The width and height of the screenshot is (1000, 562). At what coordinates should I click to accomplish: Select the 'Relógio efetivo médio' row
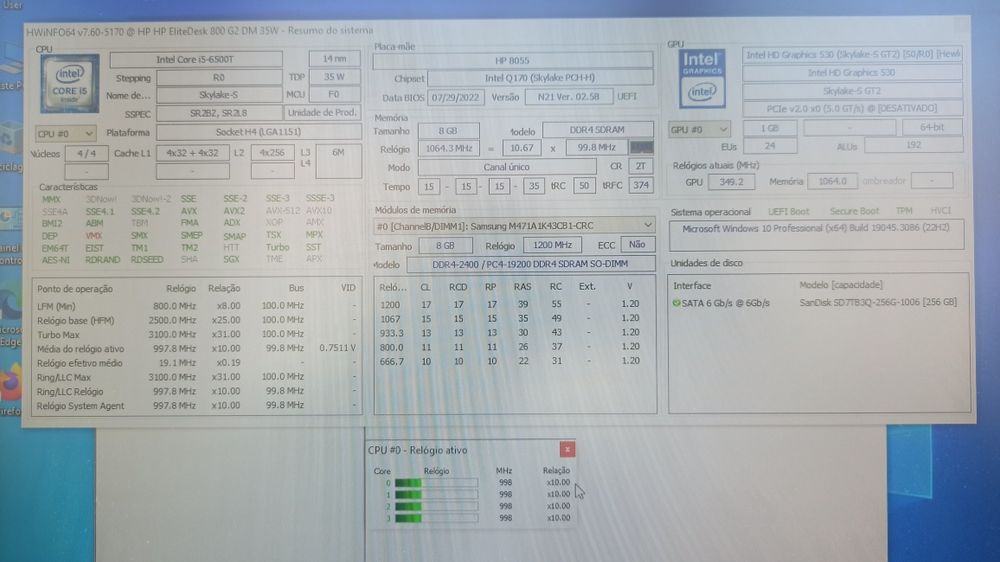coord(196,363)
